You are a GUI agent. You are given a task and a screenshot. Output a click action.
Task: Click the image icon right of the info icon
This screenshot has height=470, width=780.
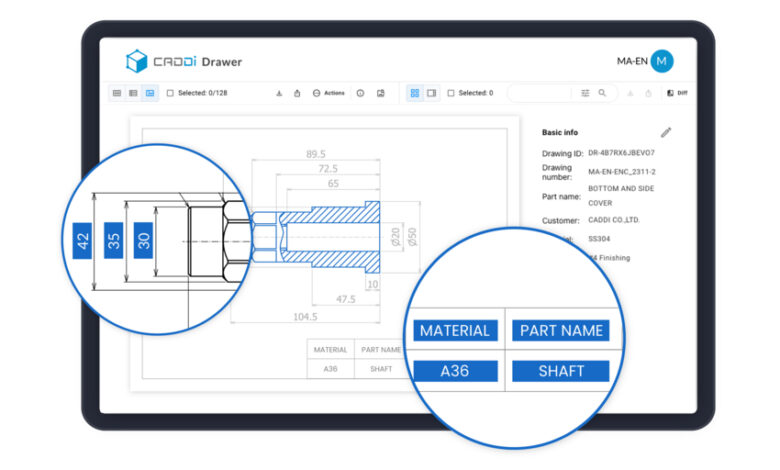381,93
